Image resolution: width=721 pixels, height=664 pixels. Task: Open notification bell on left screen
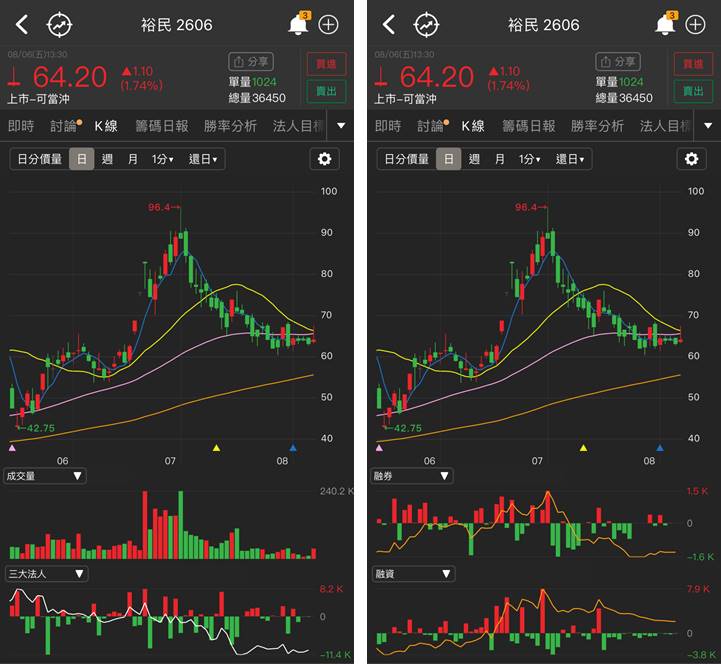pyautogui.click(x=299, y=23)
